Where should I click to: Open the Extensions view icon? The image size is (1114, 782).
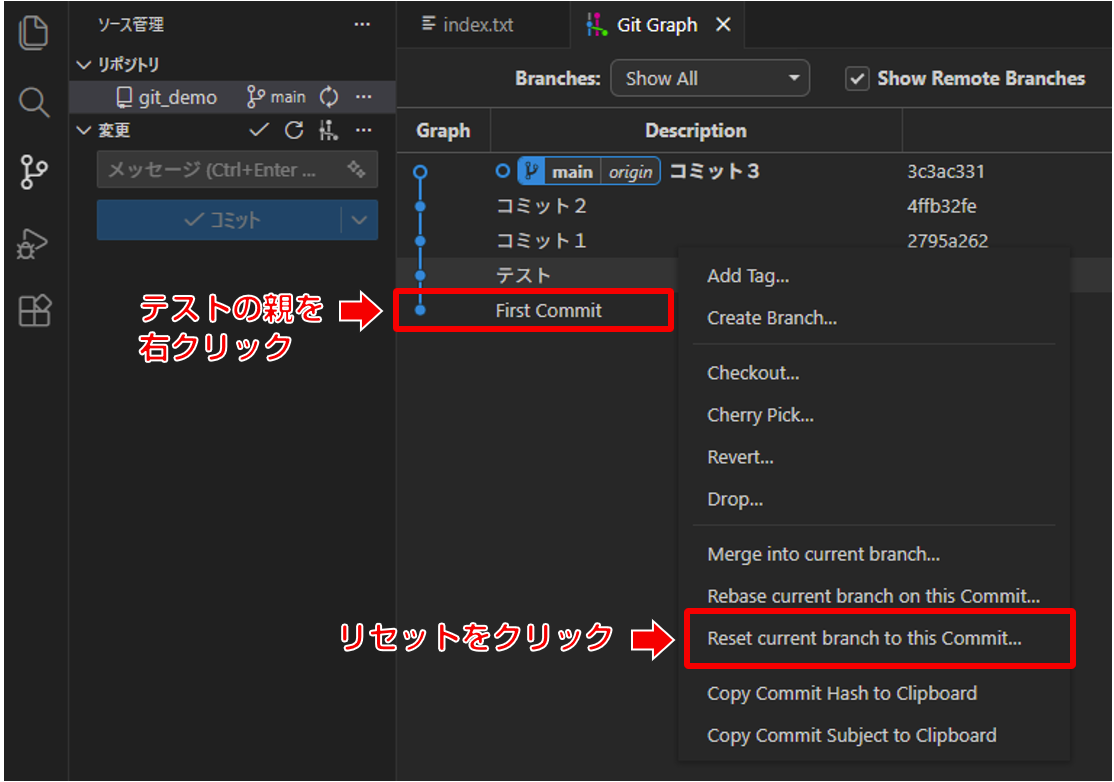tap(34, 312)
